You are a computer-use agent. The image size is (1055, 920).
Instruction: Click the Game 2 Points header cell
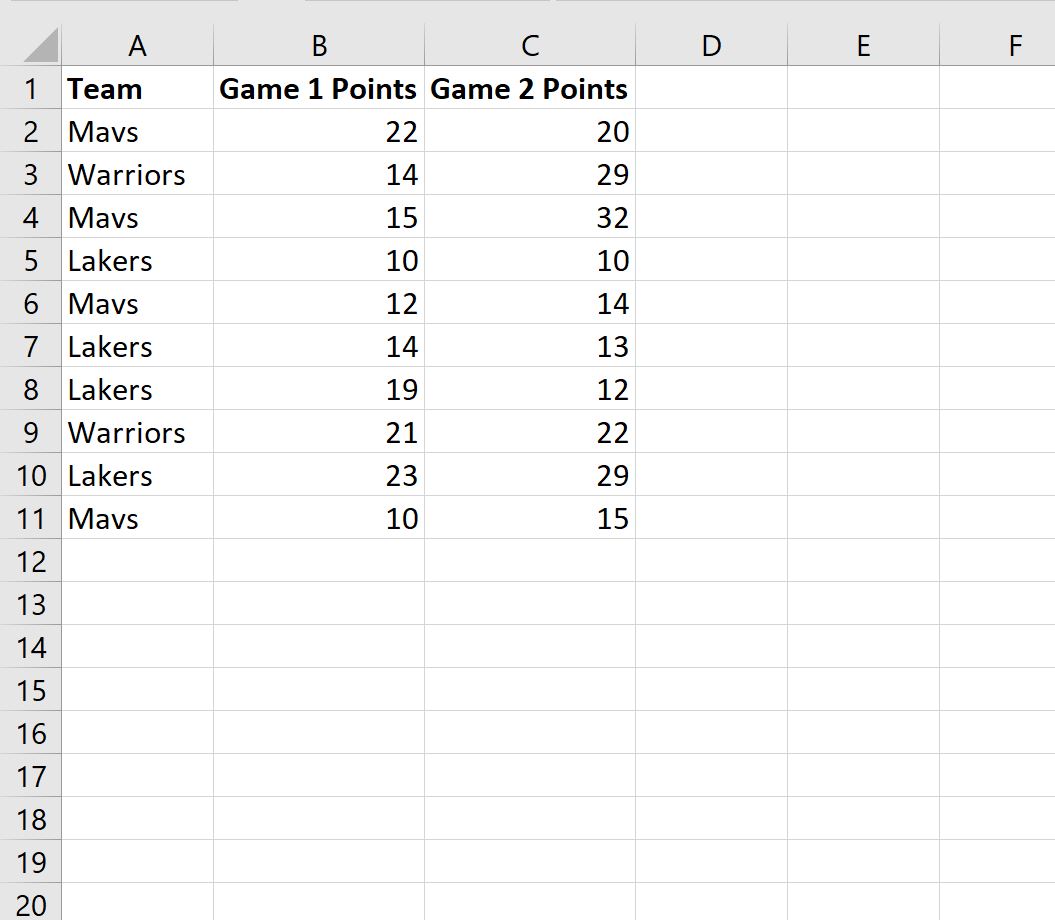click(x=530, y=87)
